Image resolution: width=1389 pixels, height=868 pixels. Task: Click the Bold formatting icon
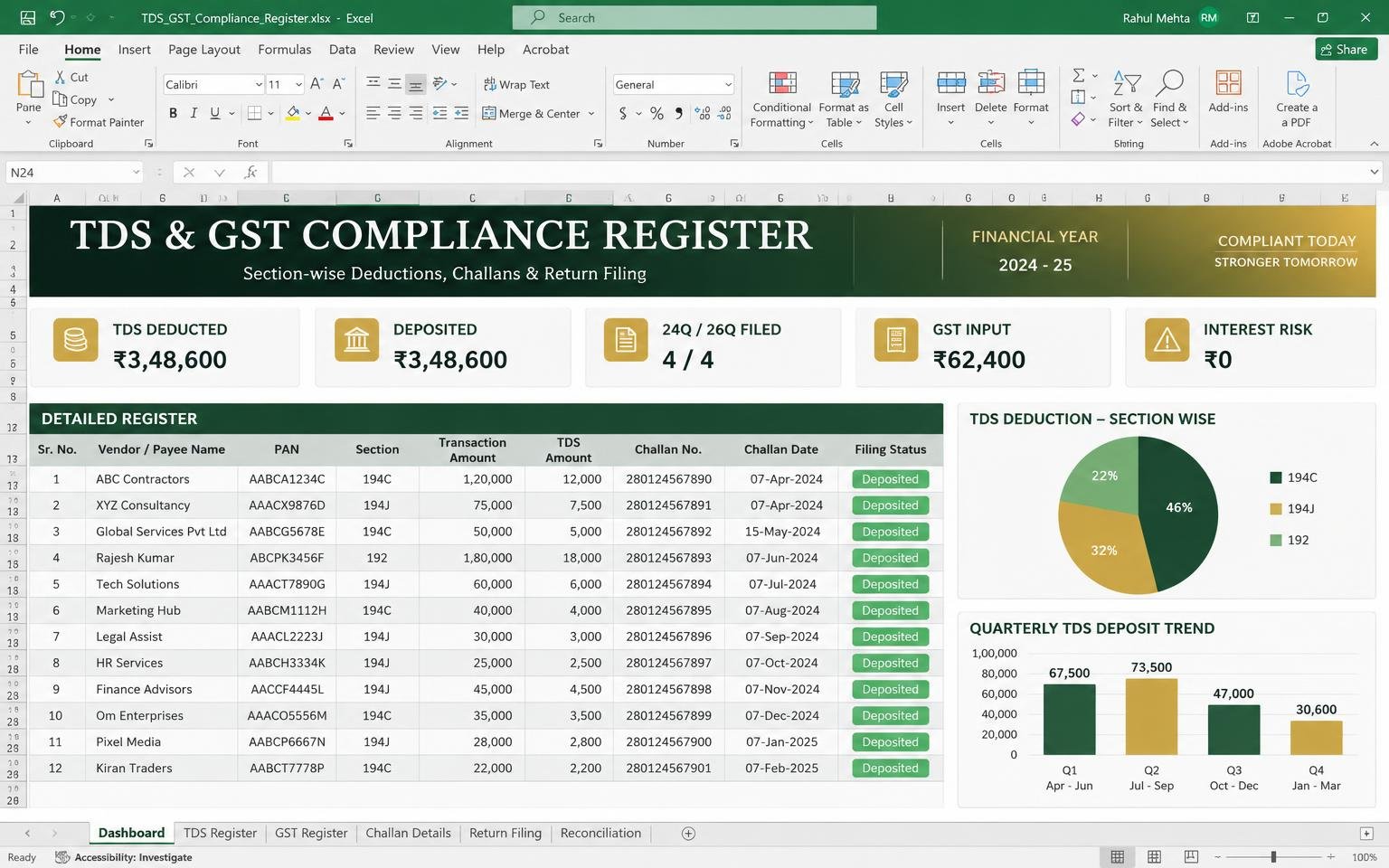173,113
